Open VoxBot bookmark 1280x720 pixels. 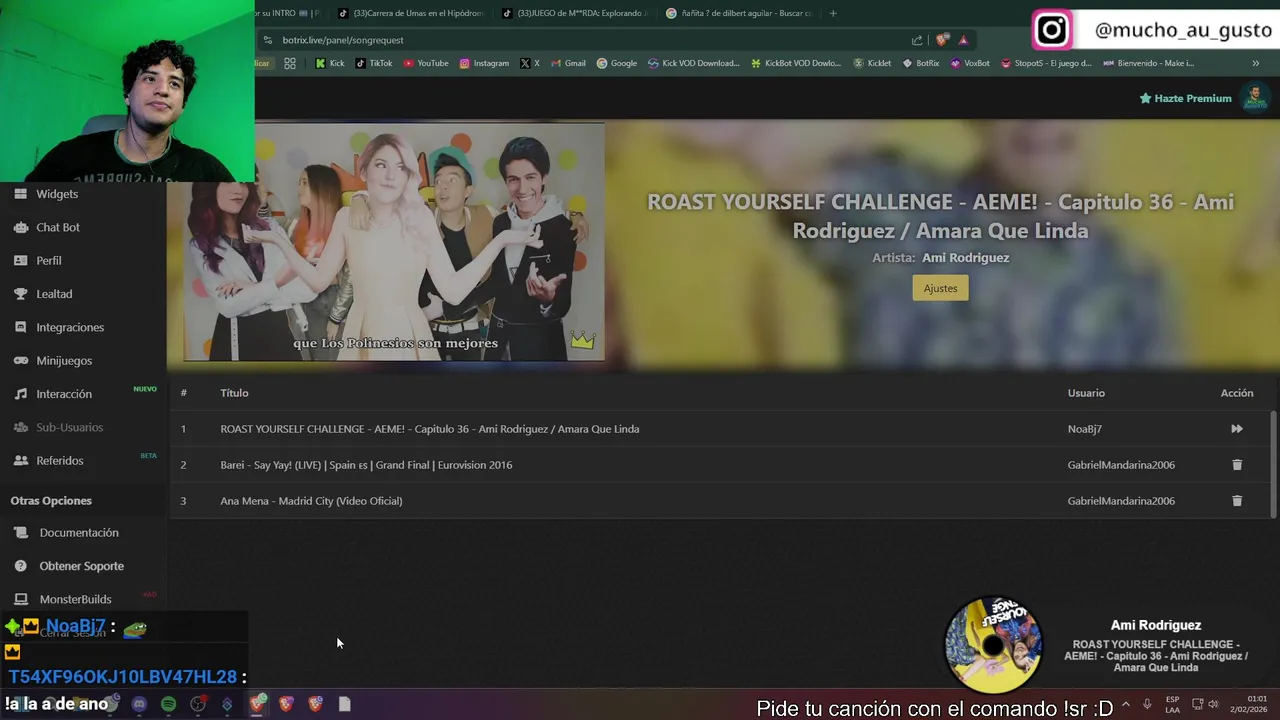click(970, 63)
